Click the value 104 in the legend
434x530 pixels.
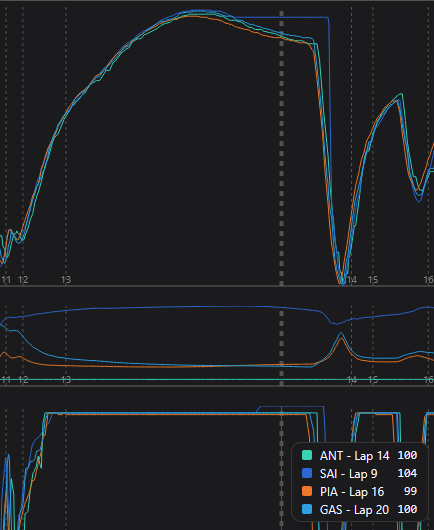[407, 473]
